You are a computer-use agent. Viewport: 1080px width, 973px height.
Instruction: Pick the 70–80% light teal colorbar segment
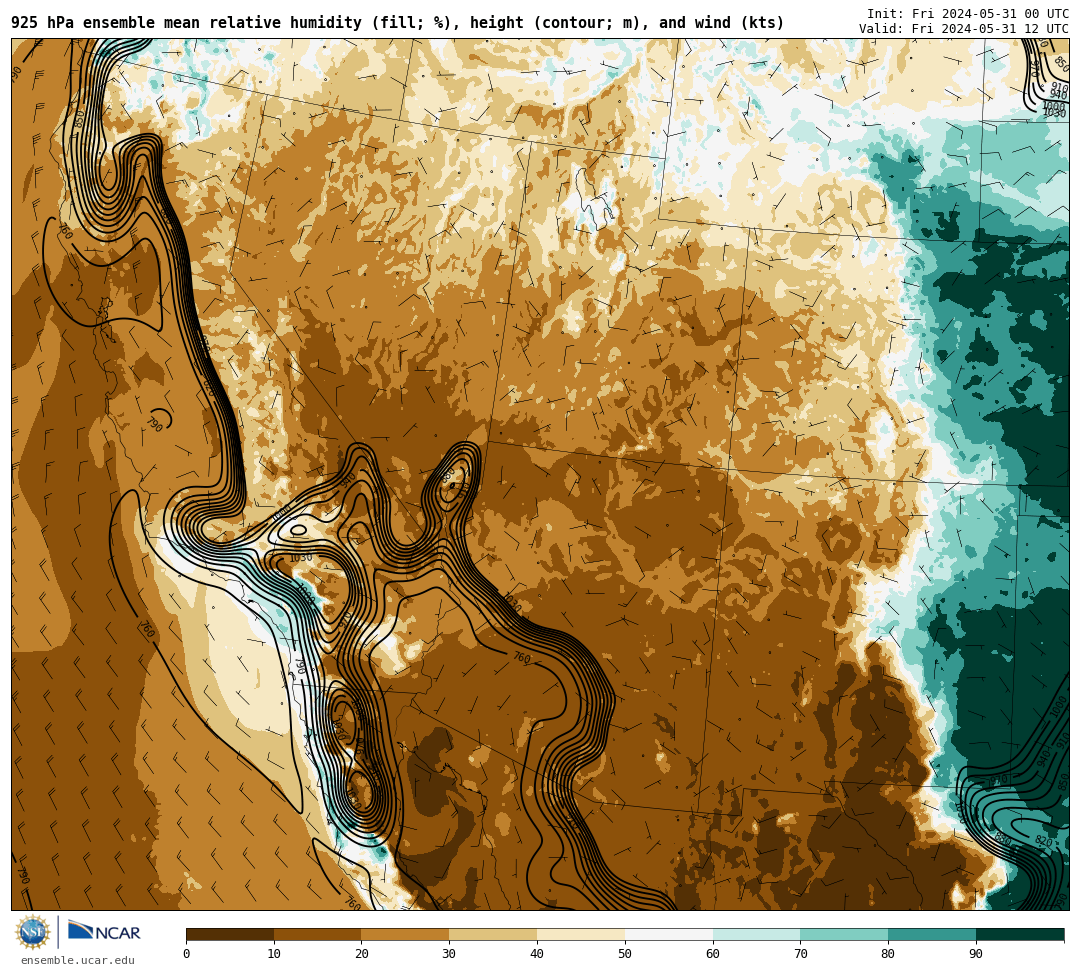844,934
